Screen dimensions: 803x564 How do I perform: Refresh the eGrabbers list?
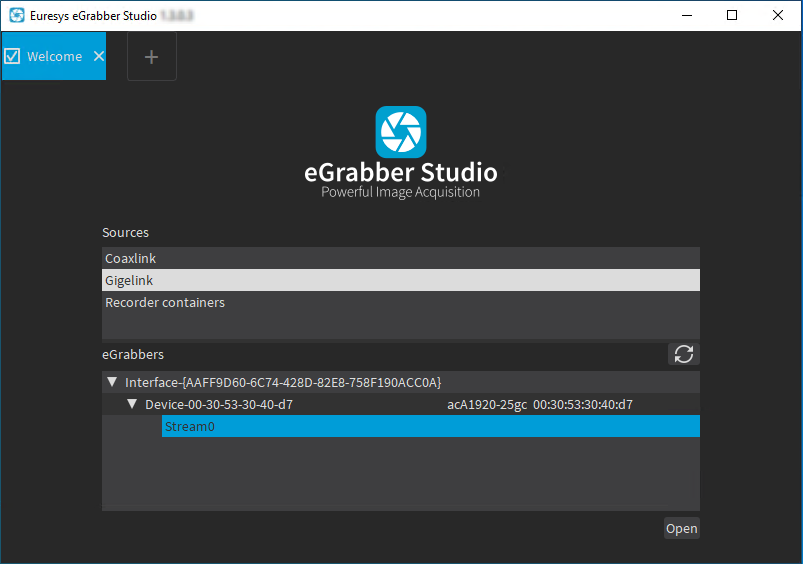[x=684, y=354]
